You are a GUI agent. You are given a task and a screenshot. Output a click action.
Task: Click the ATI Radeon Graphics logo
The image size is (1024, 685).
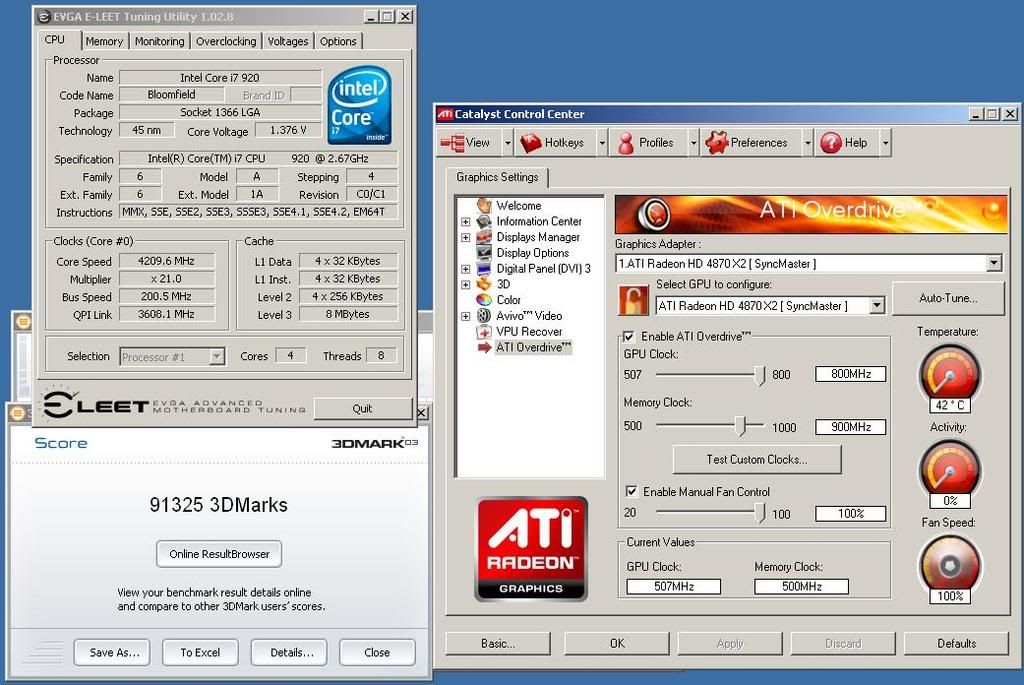coord(531,549)
